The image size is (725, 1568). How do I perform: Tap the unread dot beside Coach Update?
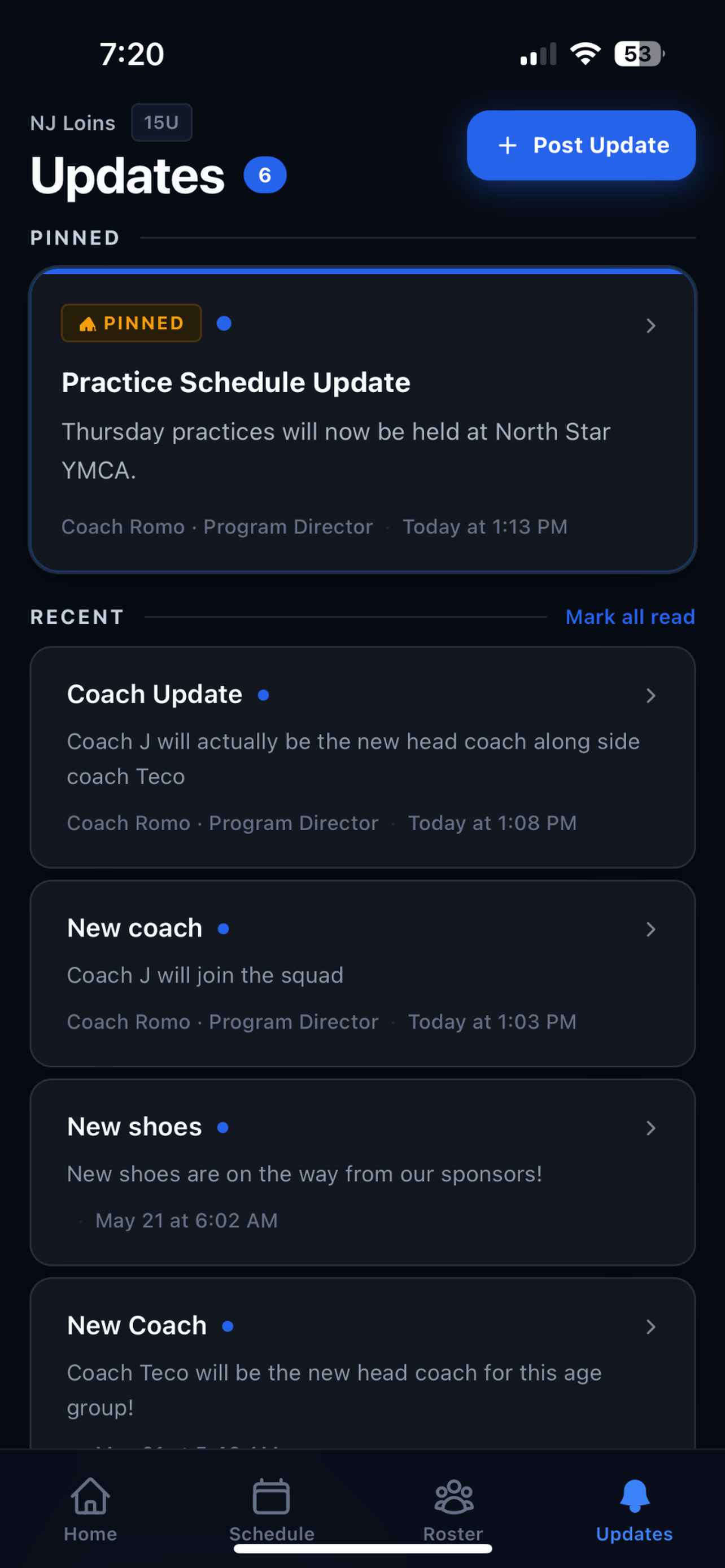pos(263,694)
